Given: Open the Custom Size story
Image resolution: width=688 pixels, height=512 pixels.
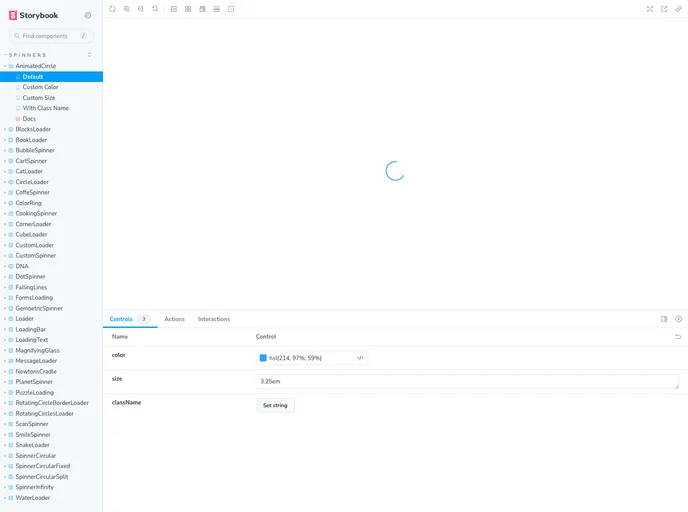Looking at the screenshot, I should click(39, 98).
